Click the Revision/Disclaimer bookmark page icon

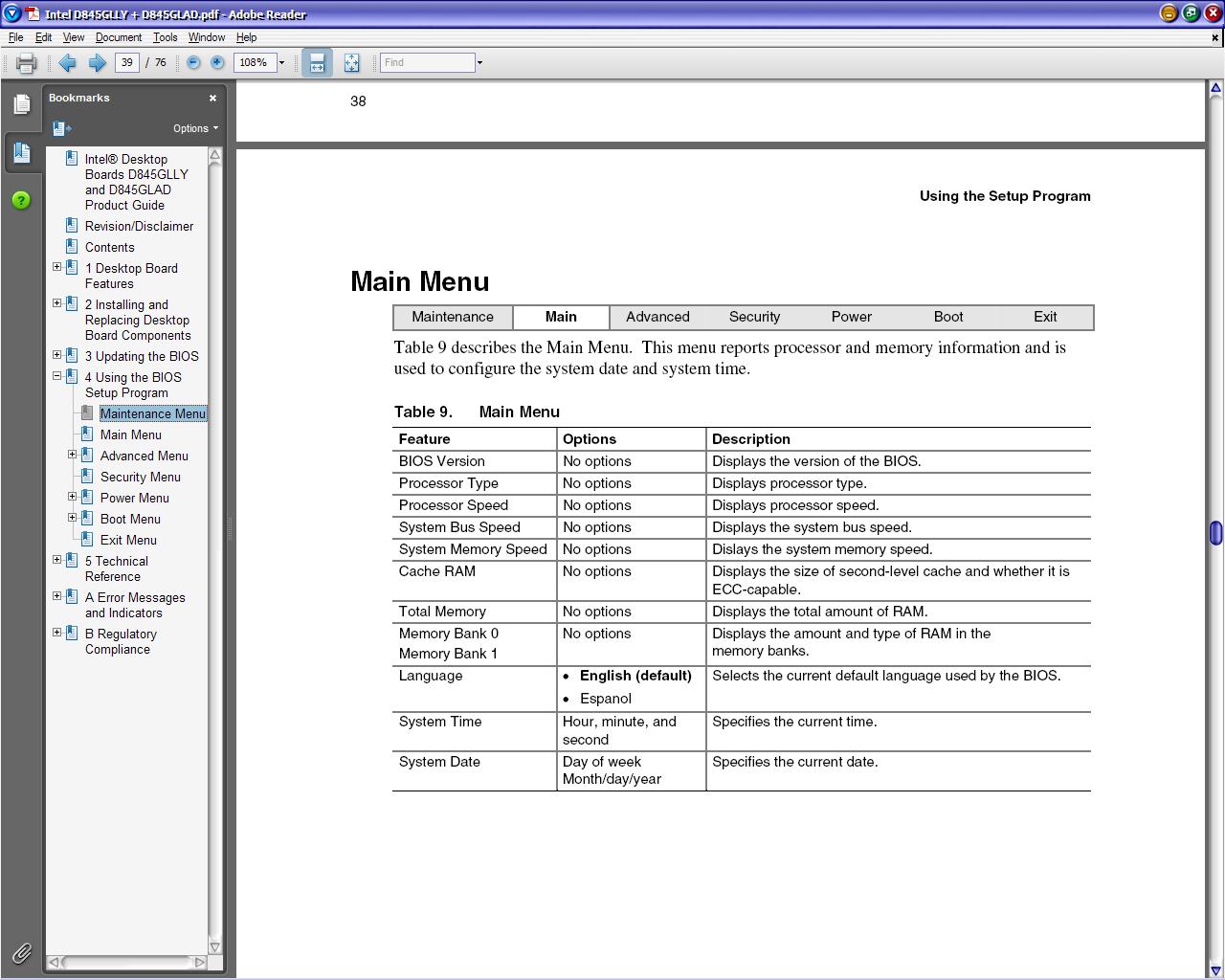click(72, 225)
